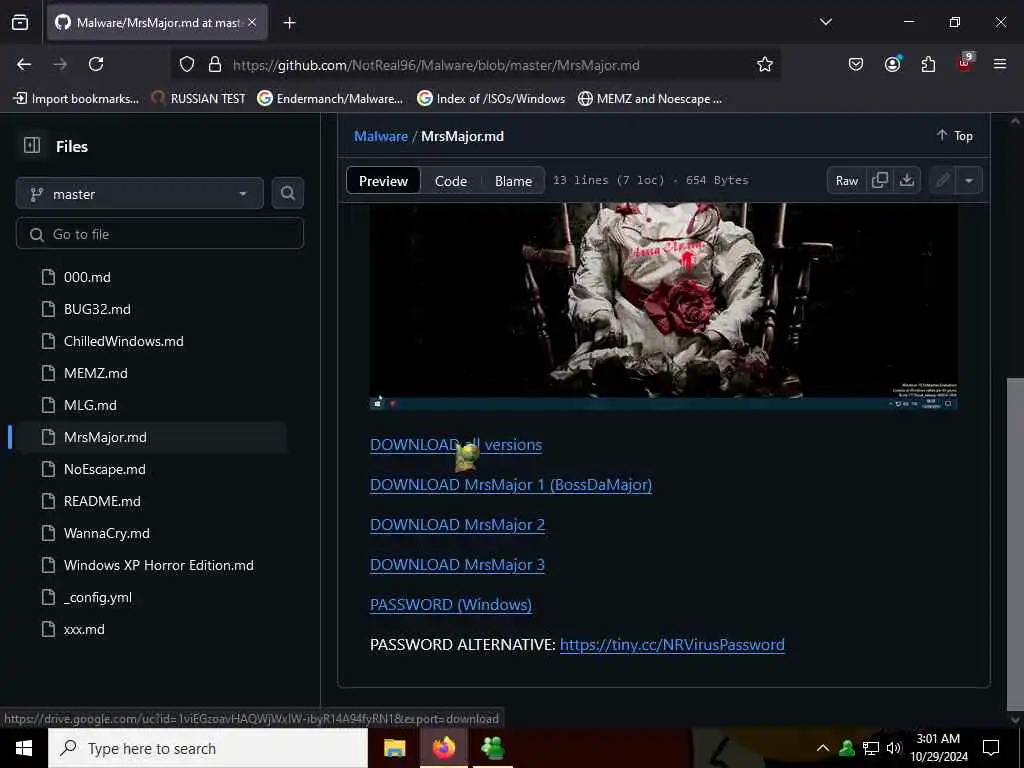Viewport: 1024px width, 768px height.
Task: Open ChilledWindows.md file
Action: point(123,341)
